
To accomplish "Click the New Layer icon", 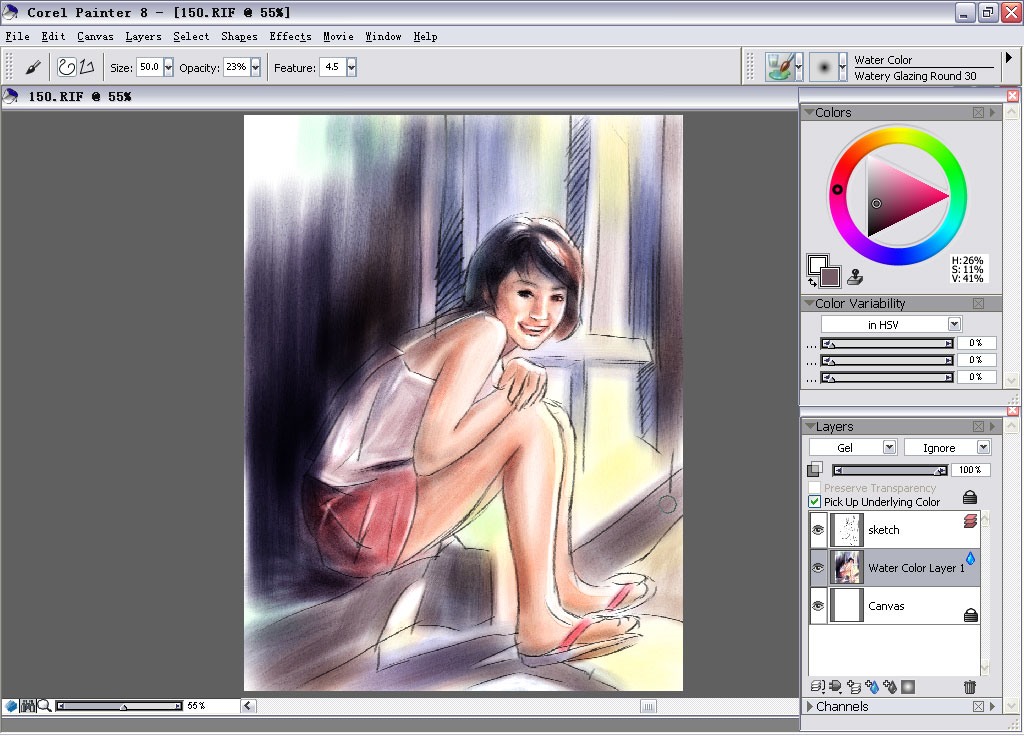I will click(x=854, y=686).
